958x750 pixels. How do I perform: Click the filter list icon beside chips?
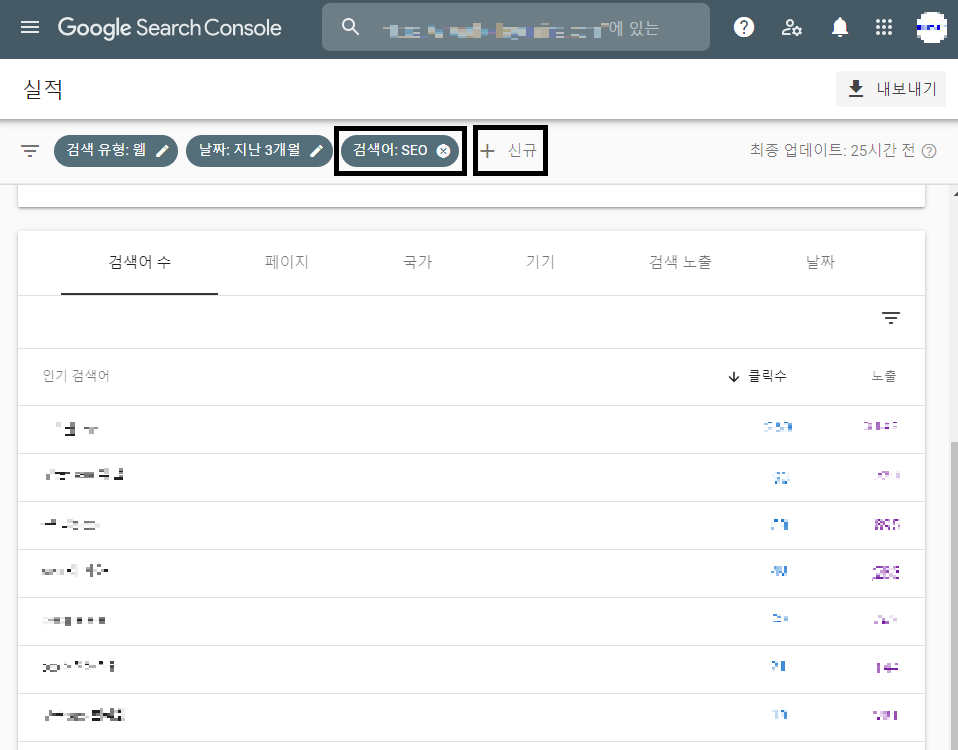29,150
